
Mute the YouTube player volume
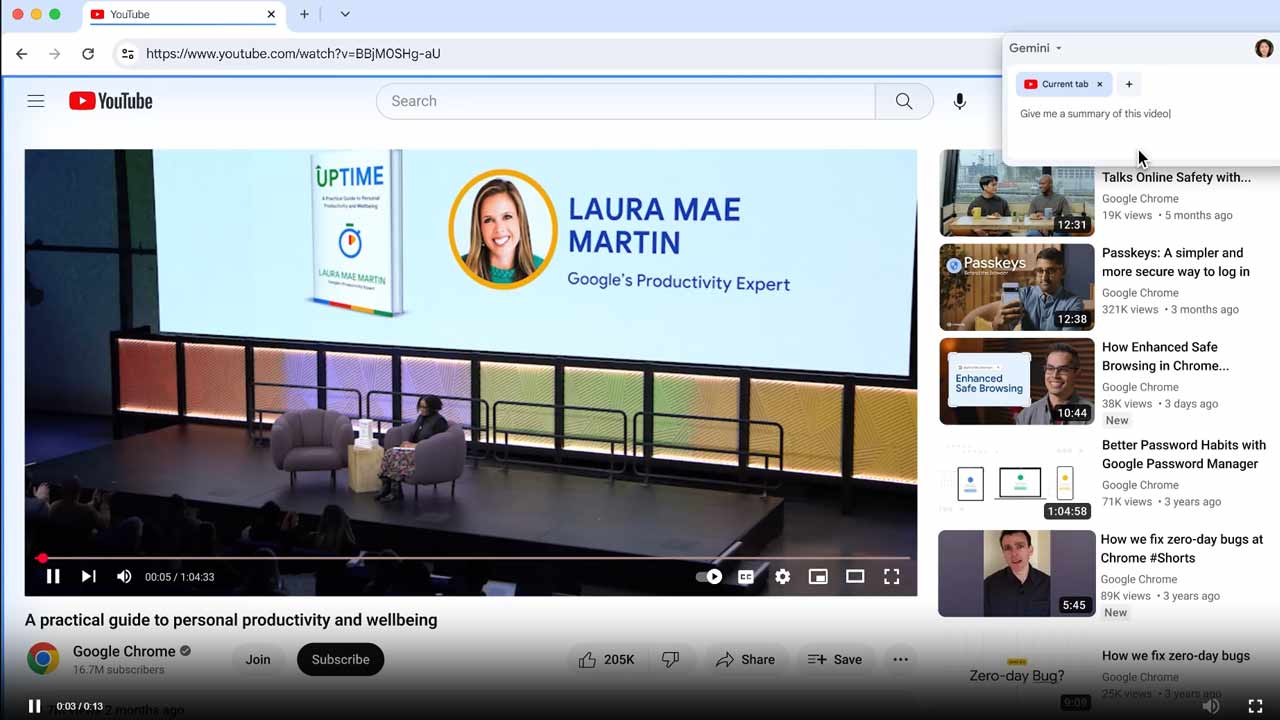[x=124, y=576]
